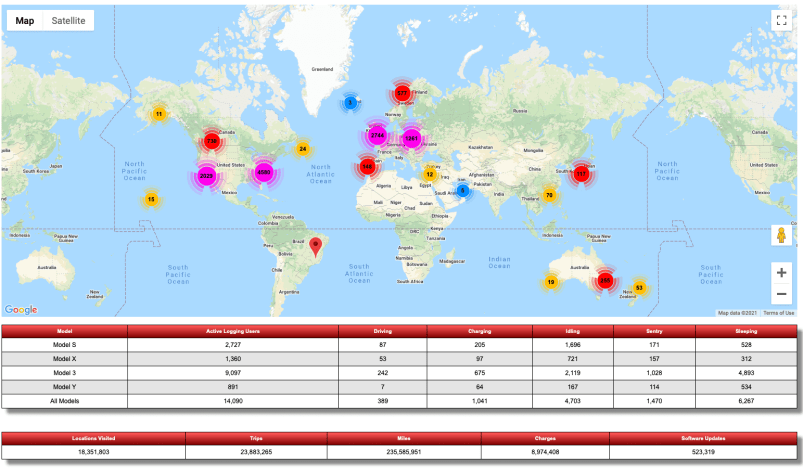Click the Model S active users value 2,727
This screenshot has height=475, width=803.
tap(233, 345)
